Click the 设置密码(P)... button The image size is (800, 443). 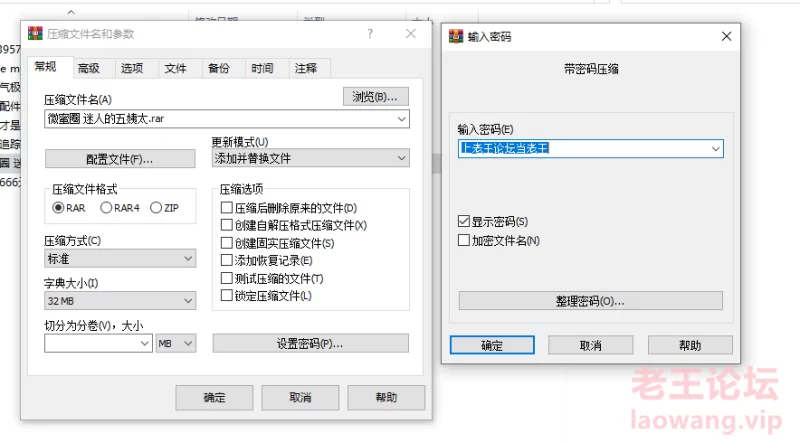pos(310,343)
